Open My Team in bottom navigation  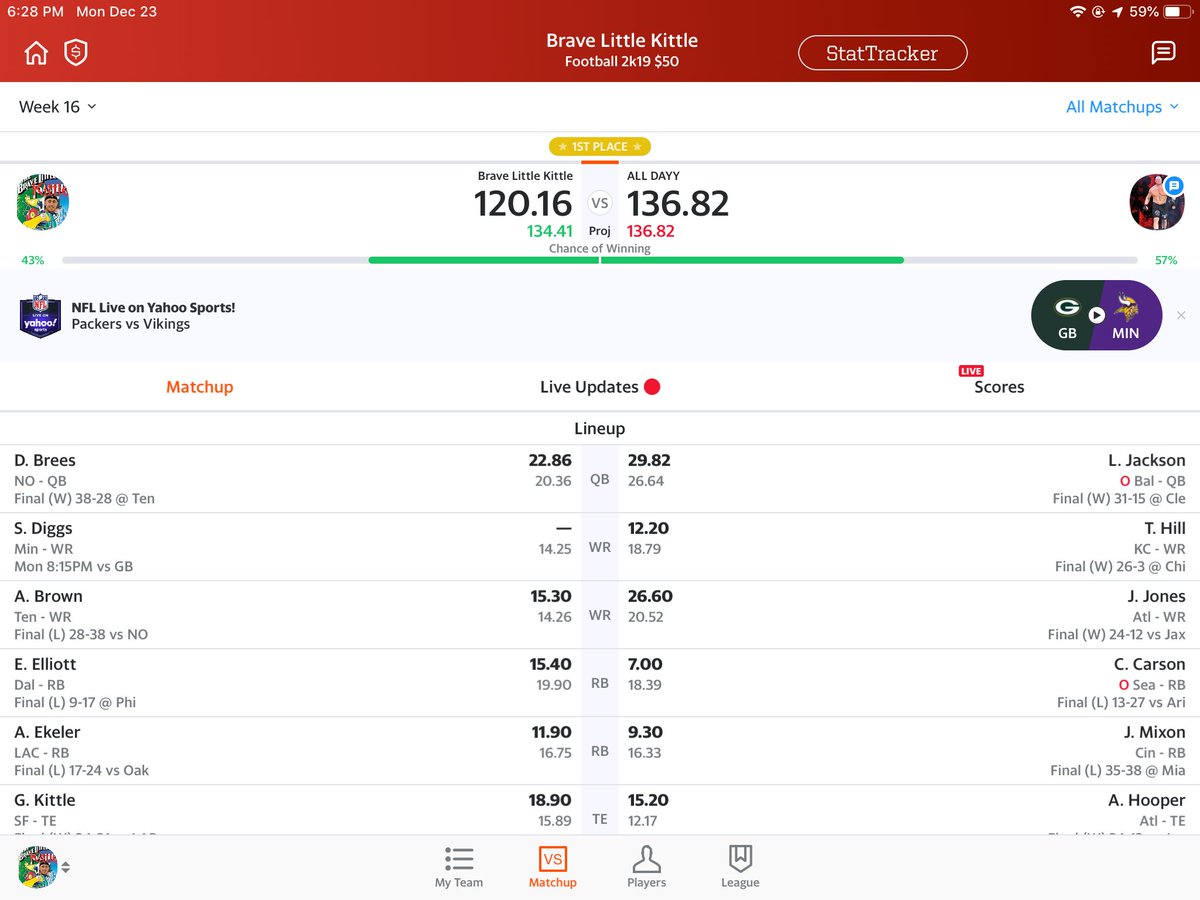tap(459, 867)
